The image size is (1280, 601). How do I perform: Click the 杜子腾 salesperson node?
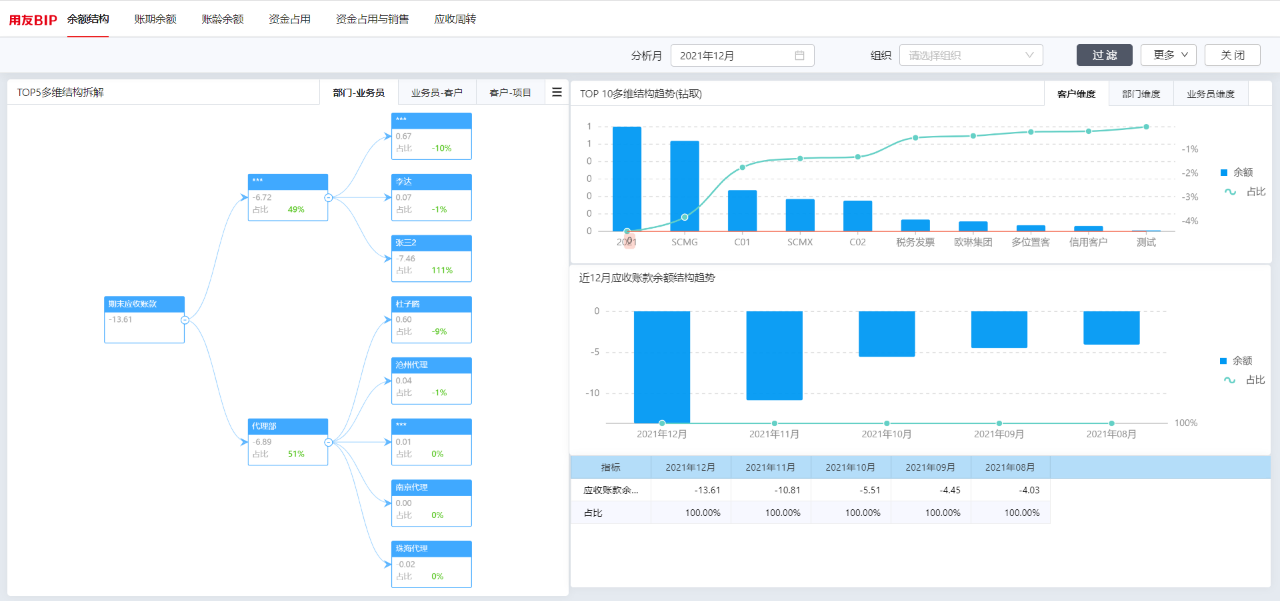coord(431,319)
